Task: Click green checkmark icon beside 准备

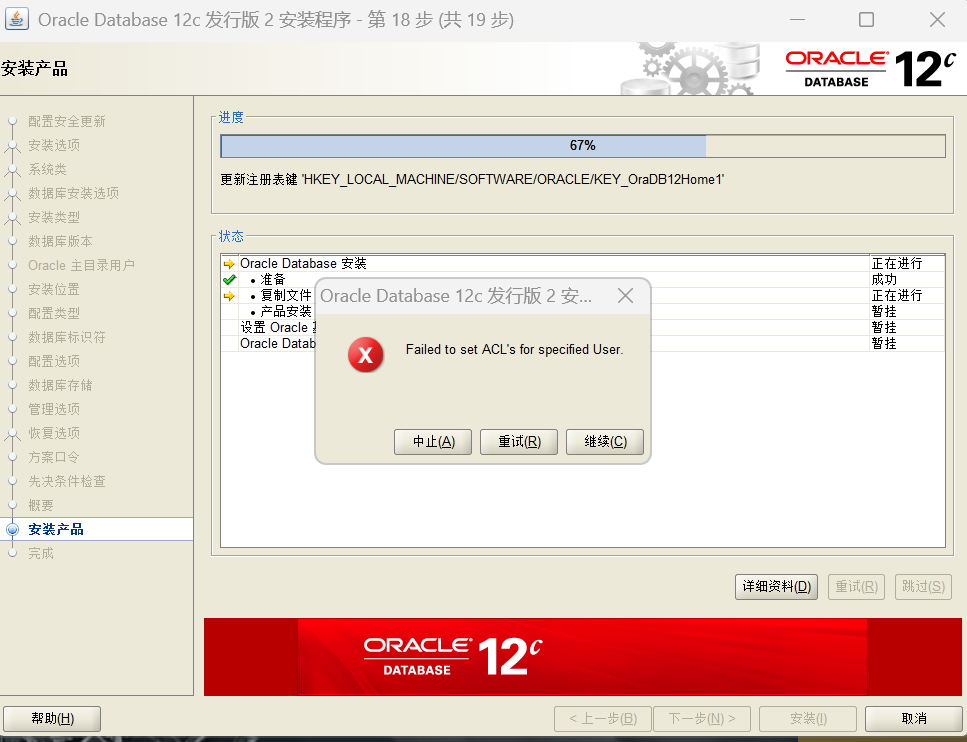Action: [229, 279]
